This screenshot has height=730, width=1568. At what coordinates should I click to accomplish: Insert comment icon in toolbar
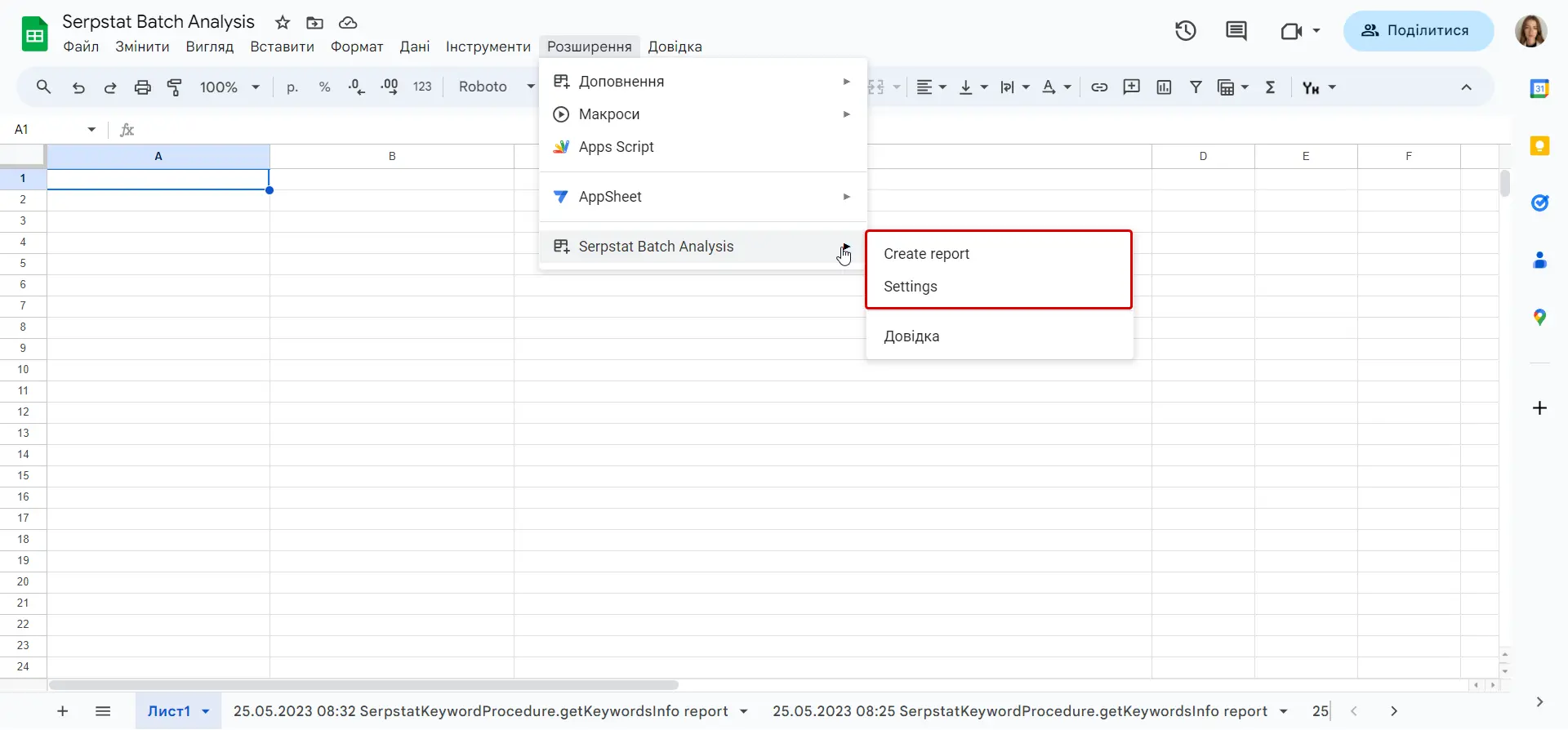point(1132,87)
